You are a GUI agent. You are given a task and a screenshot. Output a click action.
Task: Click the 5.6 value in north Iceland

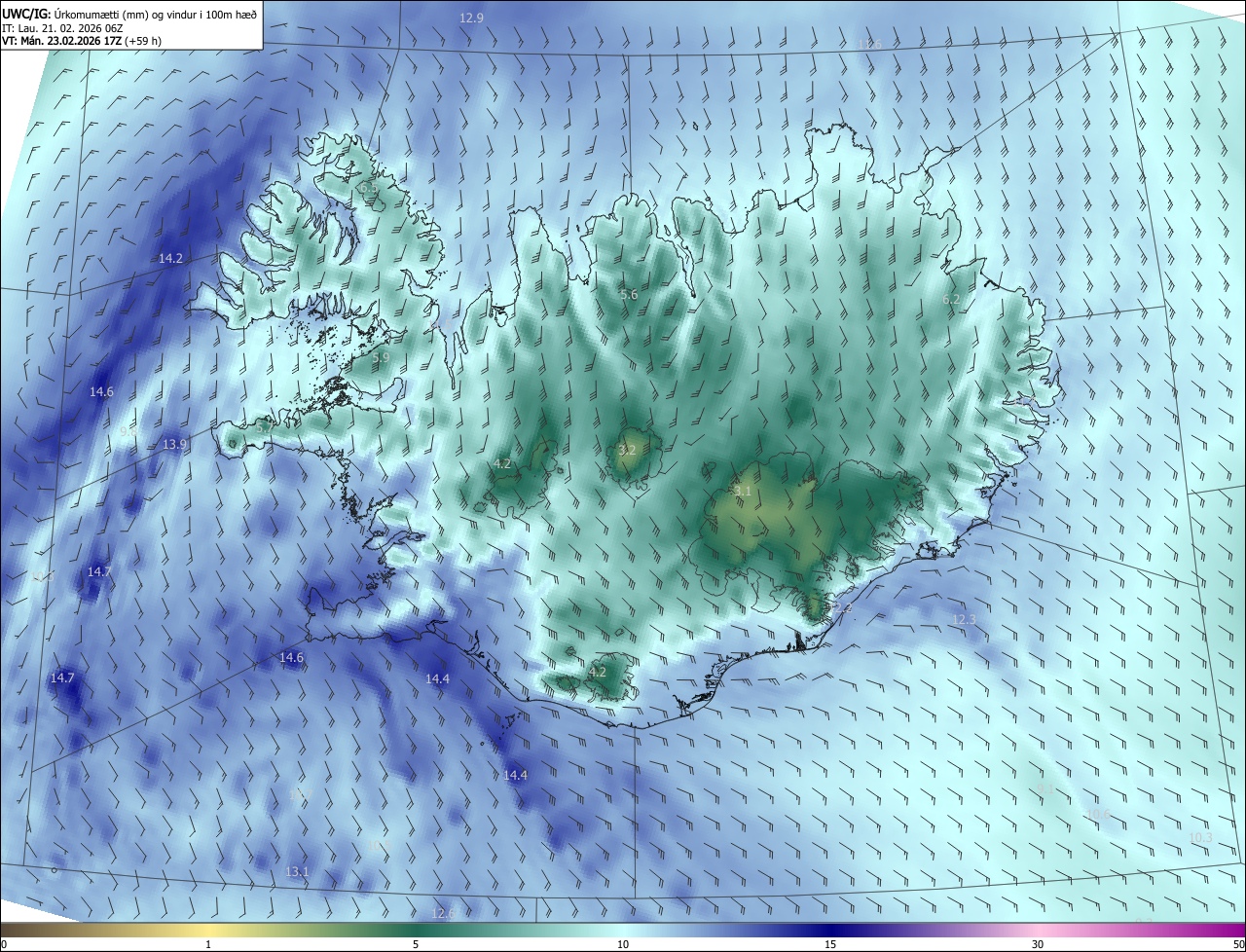pos(629,294)
